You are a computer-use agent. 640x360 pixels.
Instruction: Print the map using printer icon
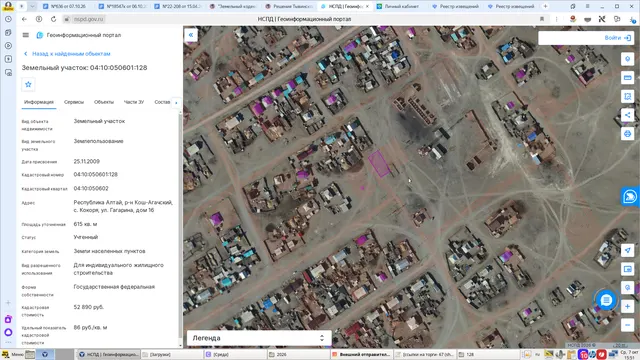click(627, 134)
